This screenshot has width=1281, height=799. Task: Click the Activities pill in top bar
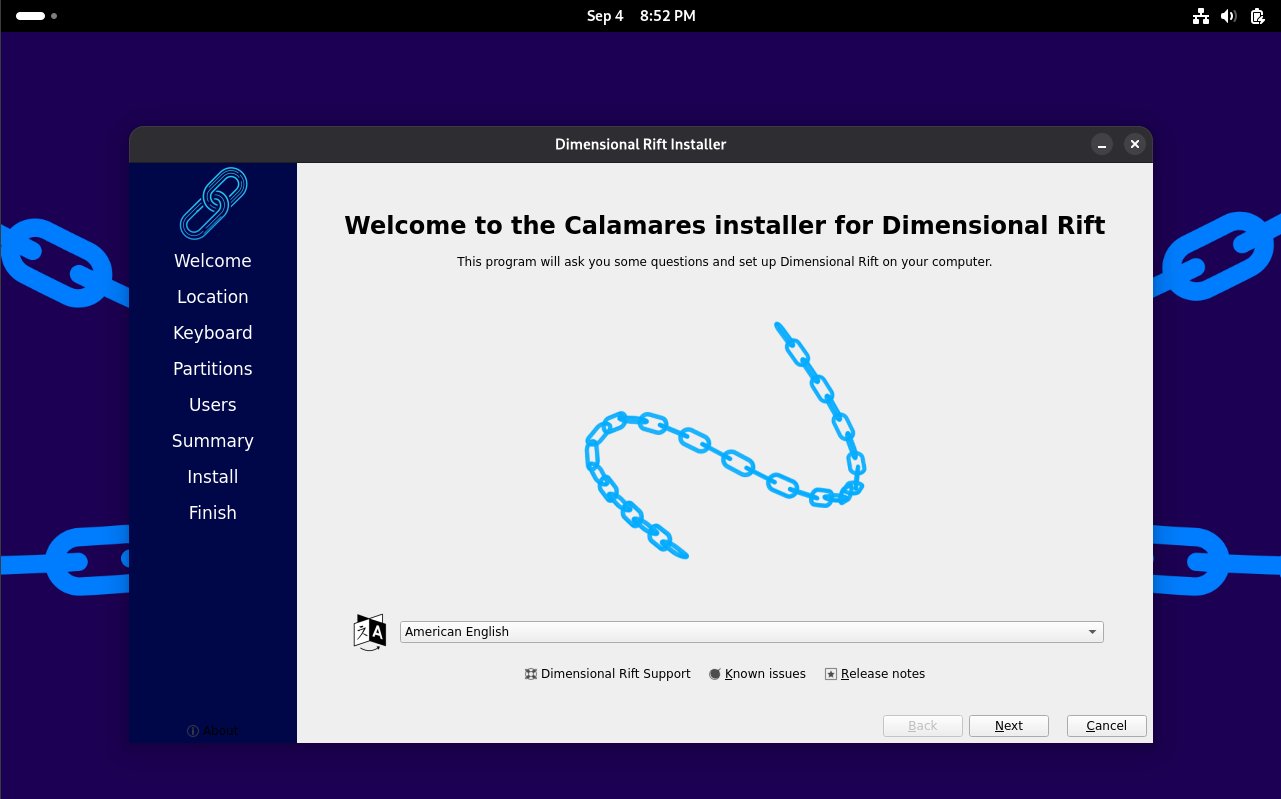click(31, 16)
